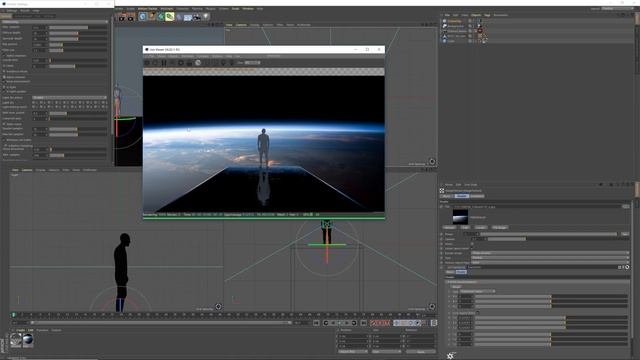Screen dimensions: 640x360
Task: Click Apply button in Coordinates Manager
Action: (x=421, y=351)
